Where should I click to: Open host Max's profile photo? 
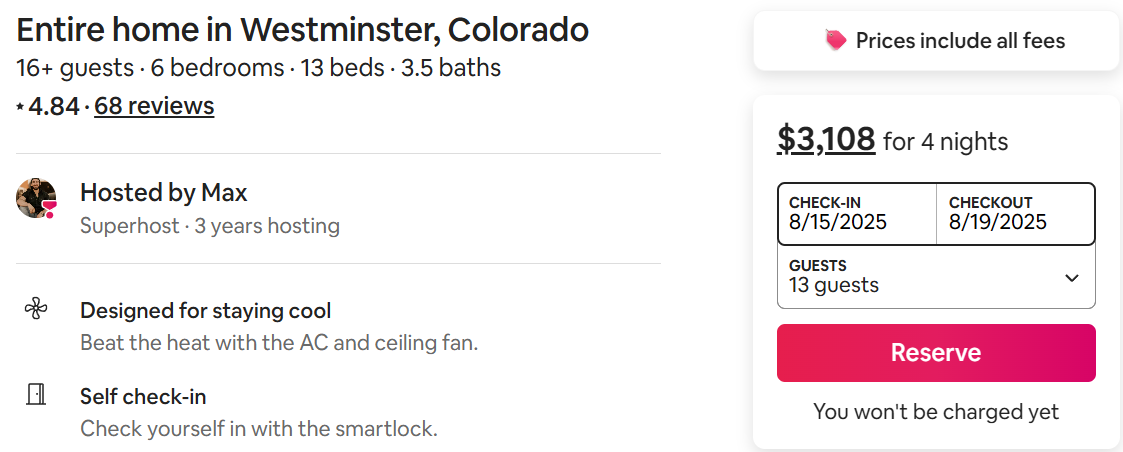click(35, 197)
